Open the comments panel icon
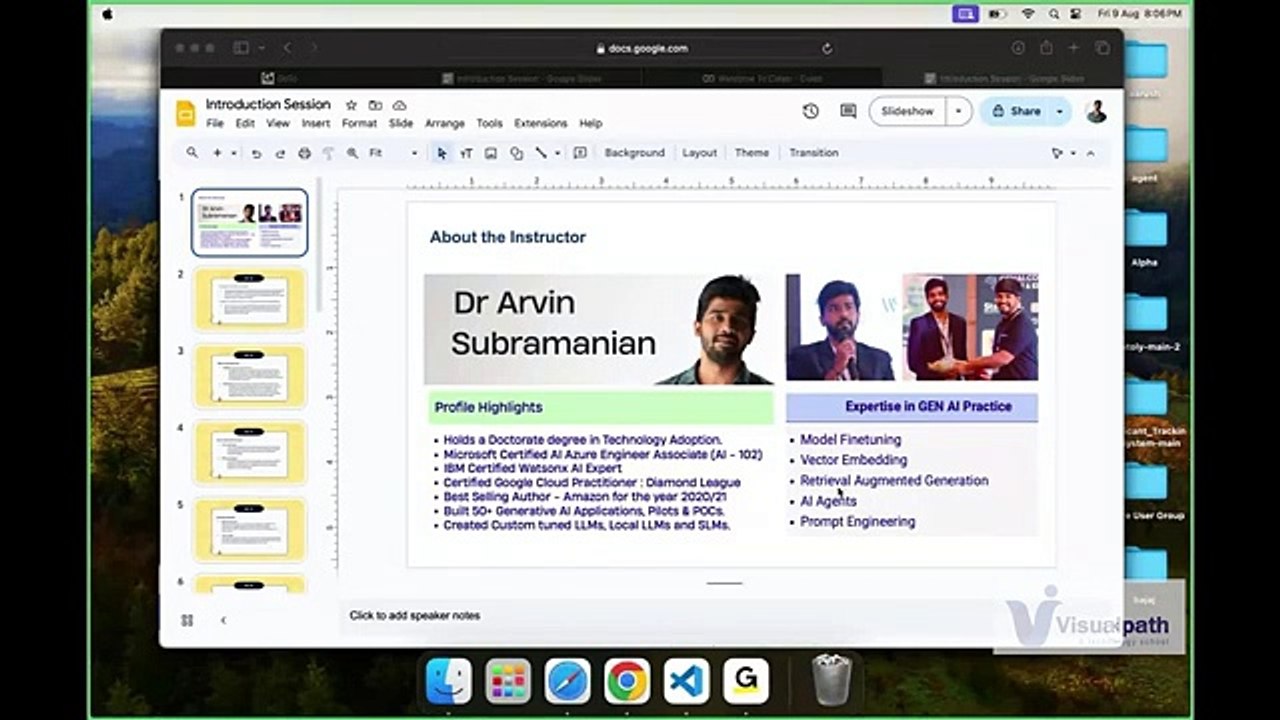The image size is (1280, 720). [x=848, y=111]
